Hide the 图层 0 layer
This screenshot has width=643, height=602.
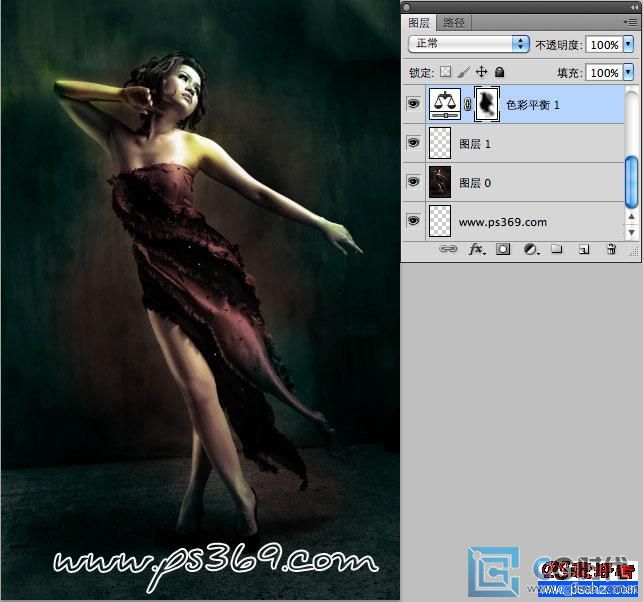[x=413, y=181]
